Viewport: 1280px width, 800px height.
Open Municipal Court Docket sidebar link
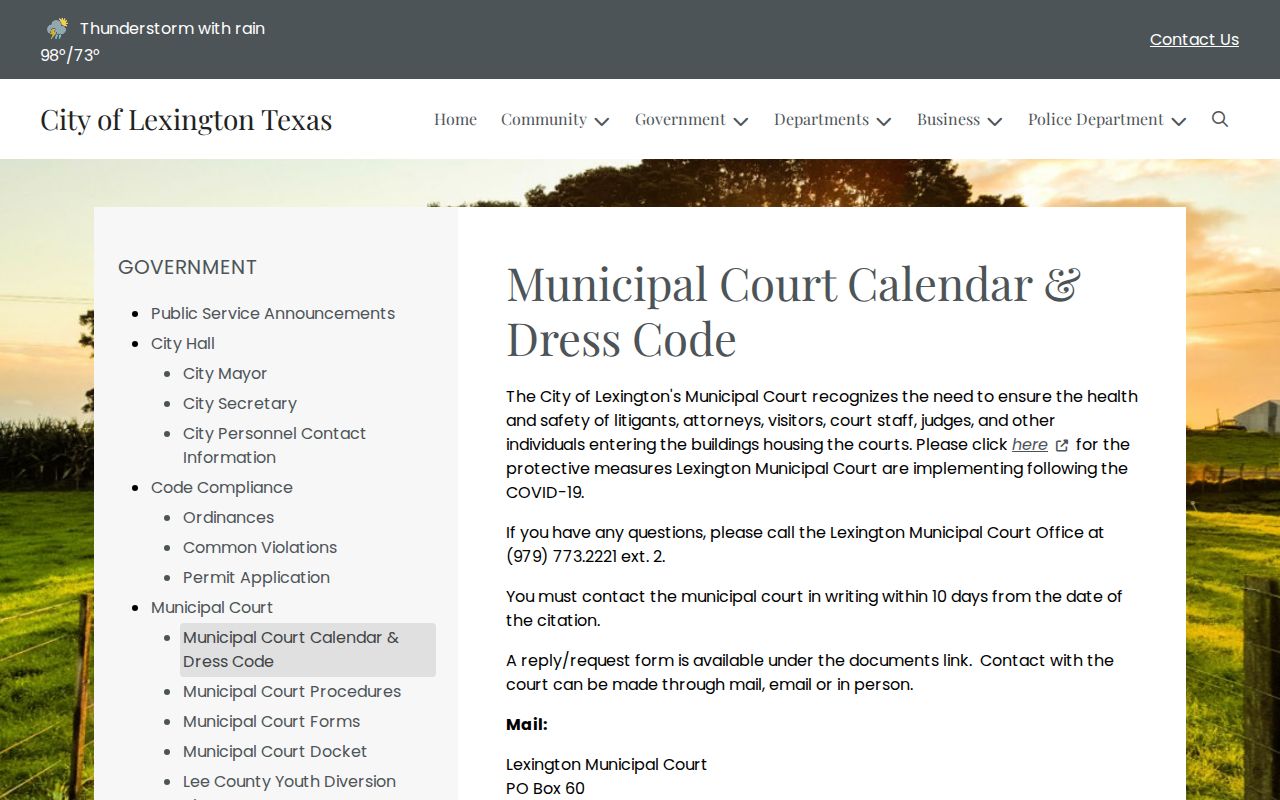coord(275,751)
